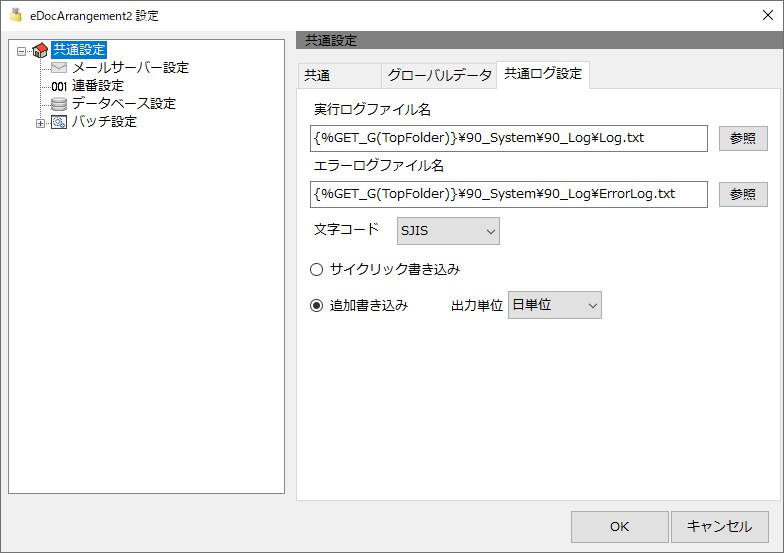The image size is (784, 553).
Task: Expand the バッチ設定 tree node
Action: pos(40,123)
